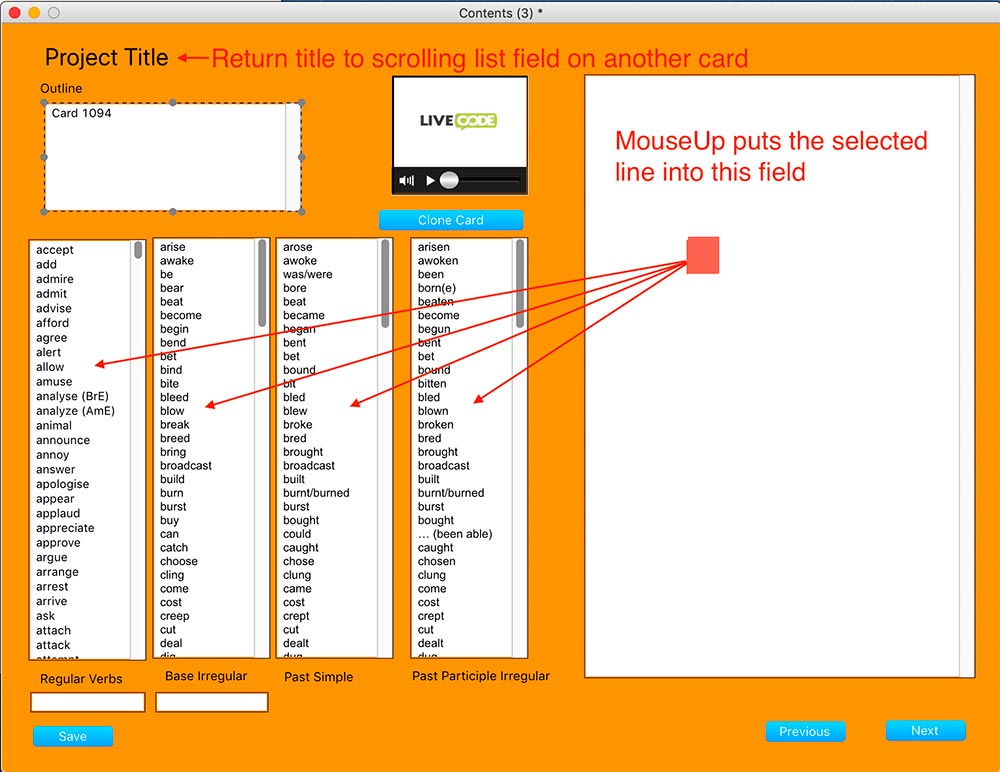Select 'arrange' in Regular Verbs list
1000x772 pixels.
pyautogui.click(x=57, y=572)
